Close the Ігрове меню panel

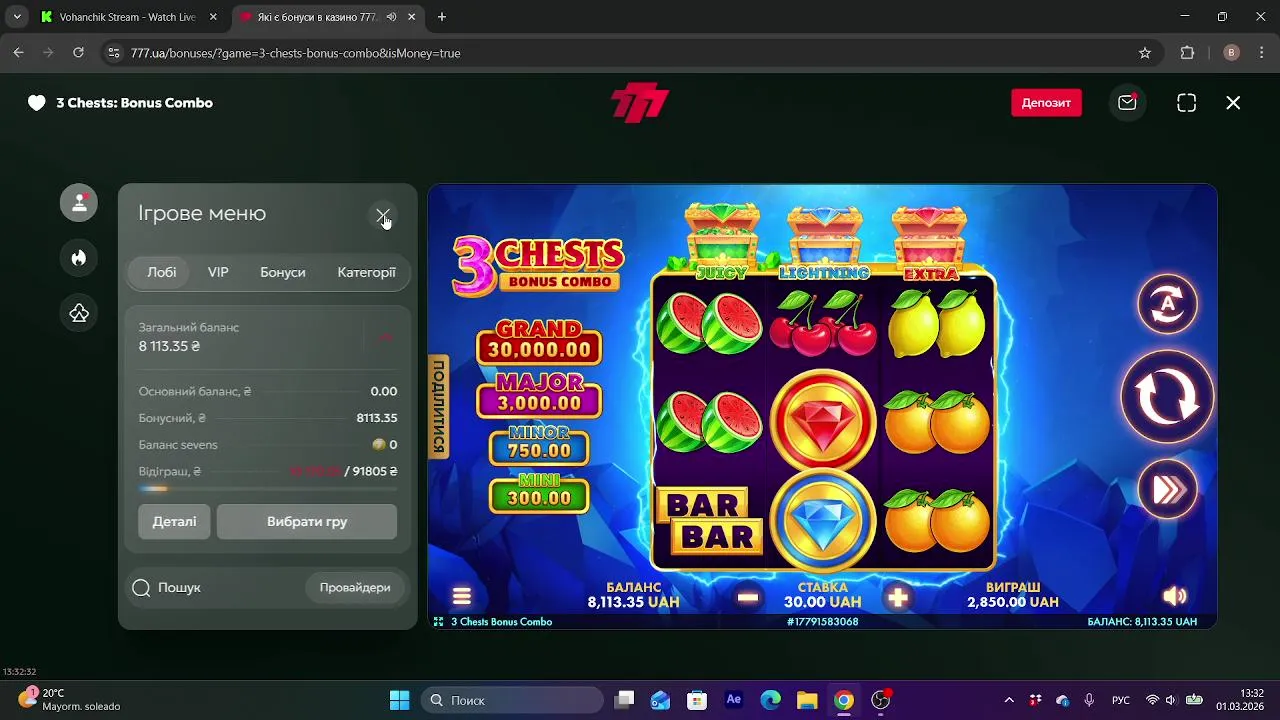pos(383,215)
